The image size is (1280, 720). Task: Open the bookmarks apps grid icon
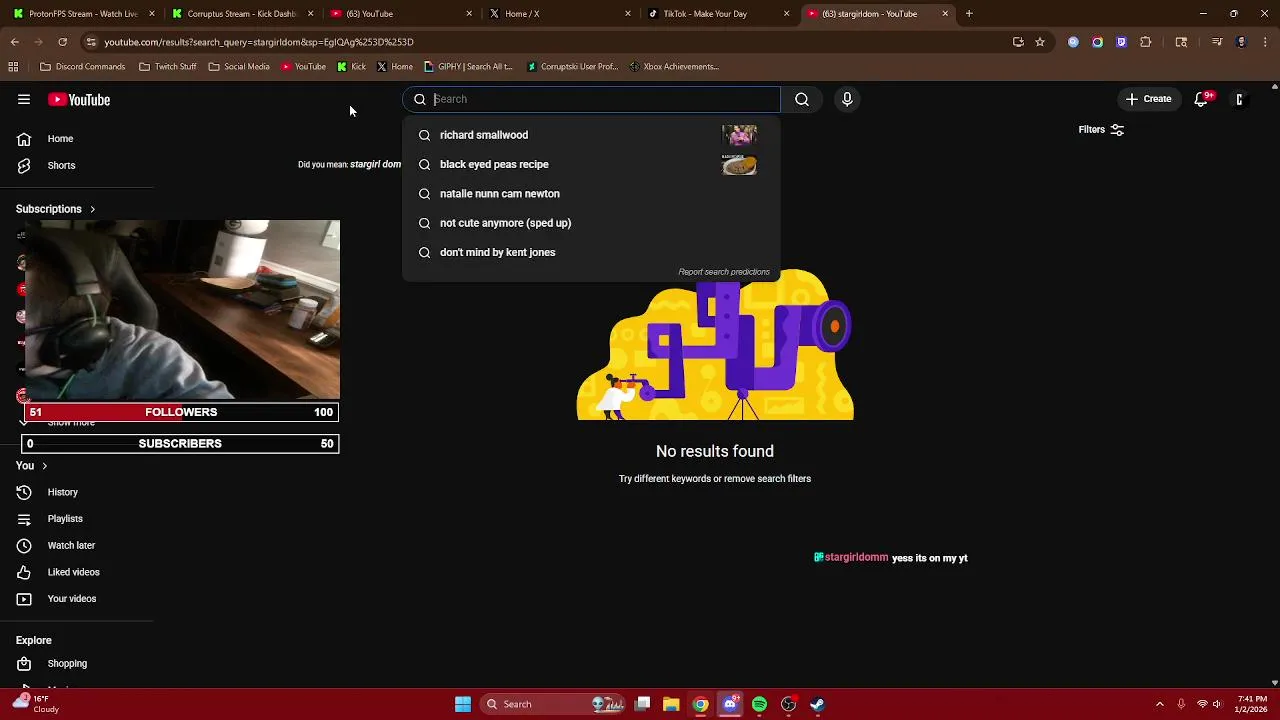[13, 67]
